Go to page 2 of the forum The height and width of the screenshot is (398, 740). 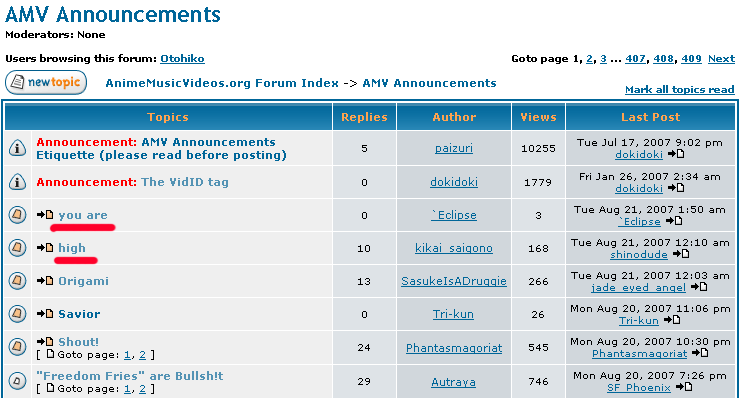click(589, 59)
